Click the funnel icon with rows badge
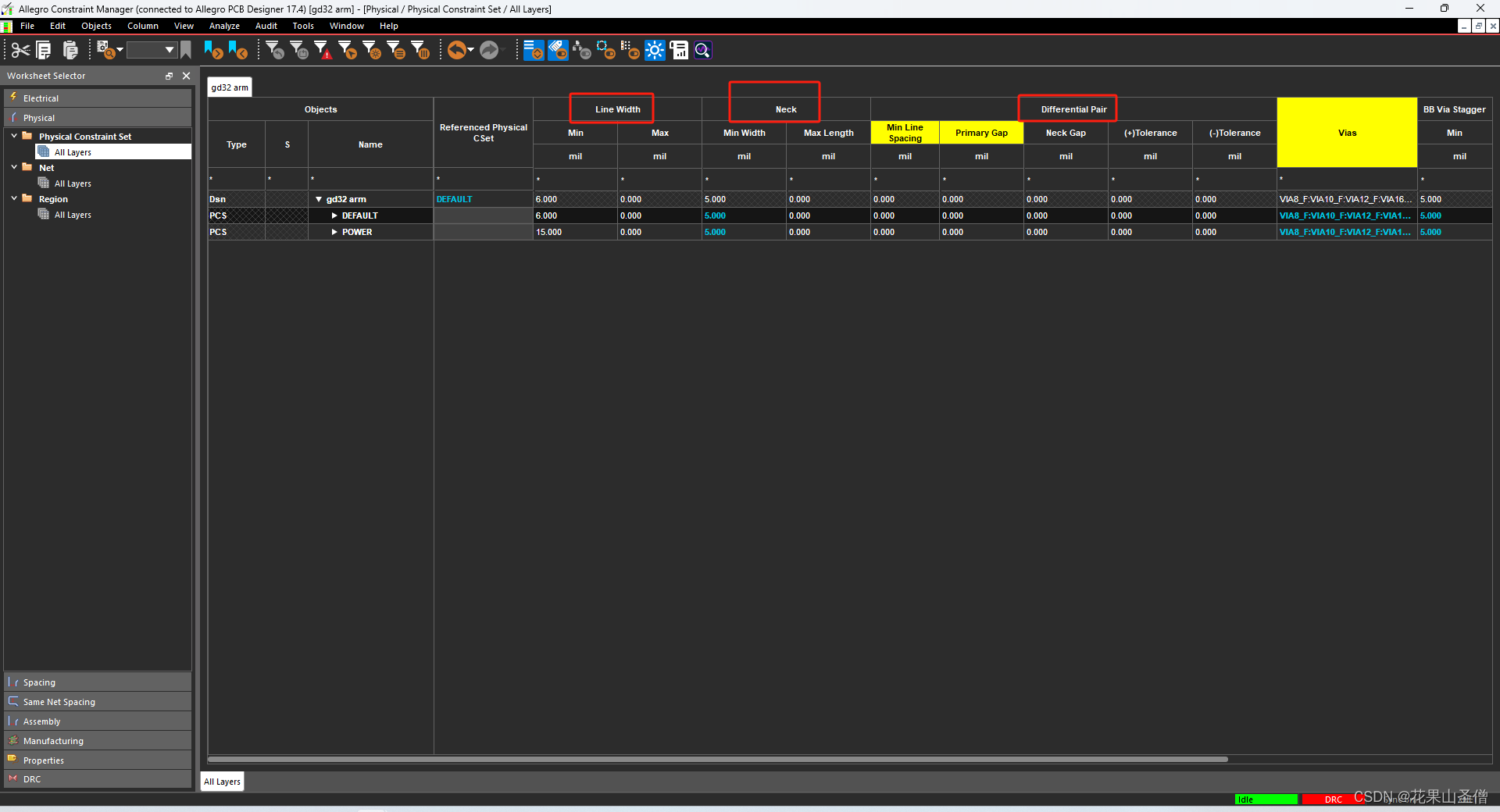 (396, 51)
